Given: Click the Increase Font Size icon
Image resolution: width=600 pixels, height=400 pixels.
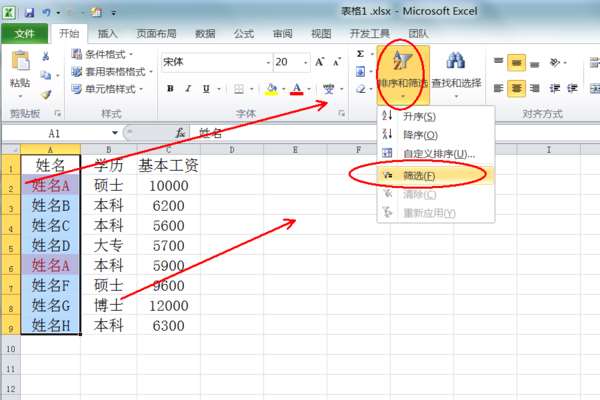Looking at the screenshot, I should [320, 62].
